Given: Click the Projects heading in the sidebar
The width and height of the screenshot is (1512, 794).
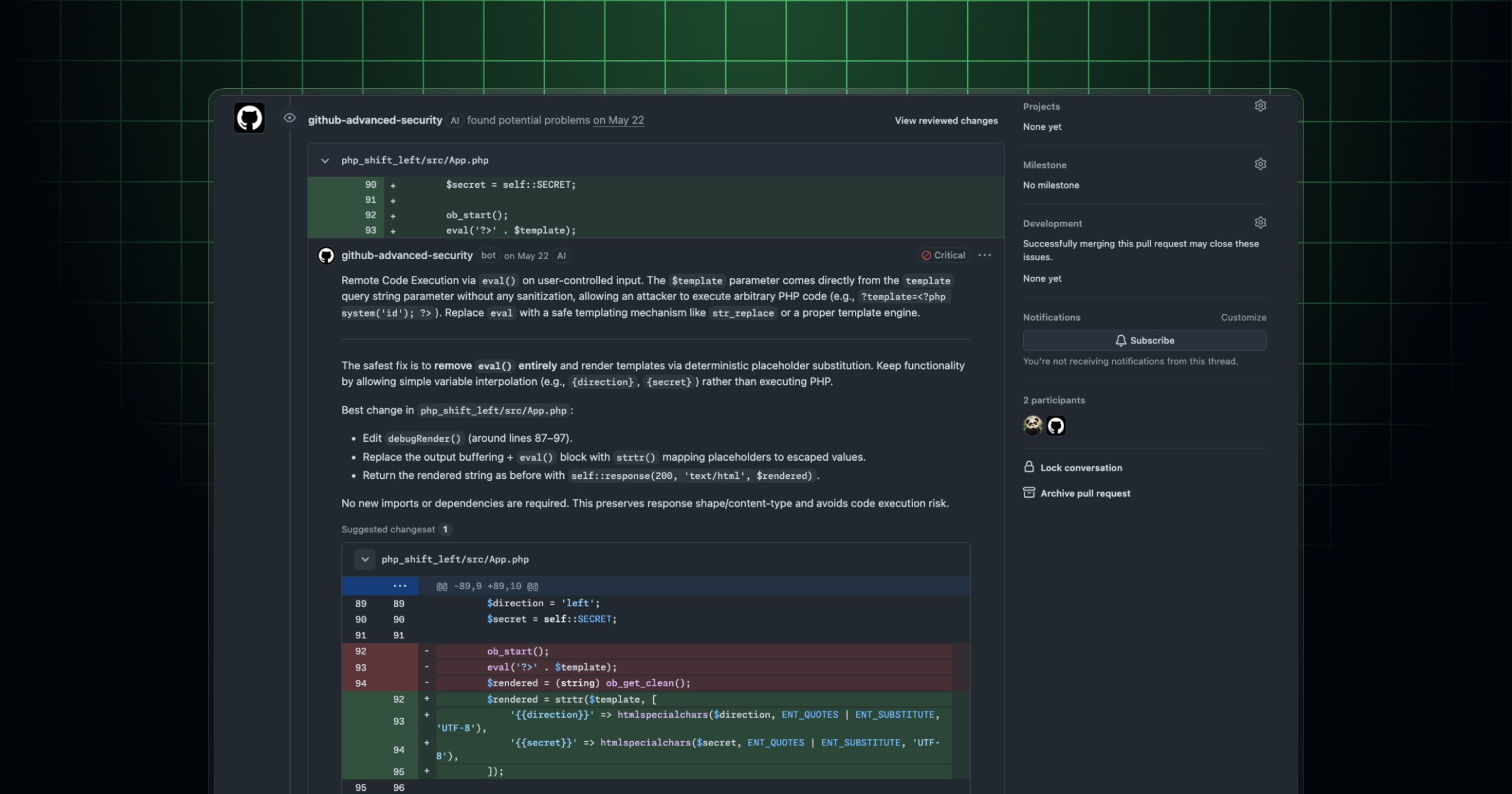Looking at the screenshot, I should [x=1041, y=106].
